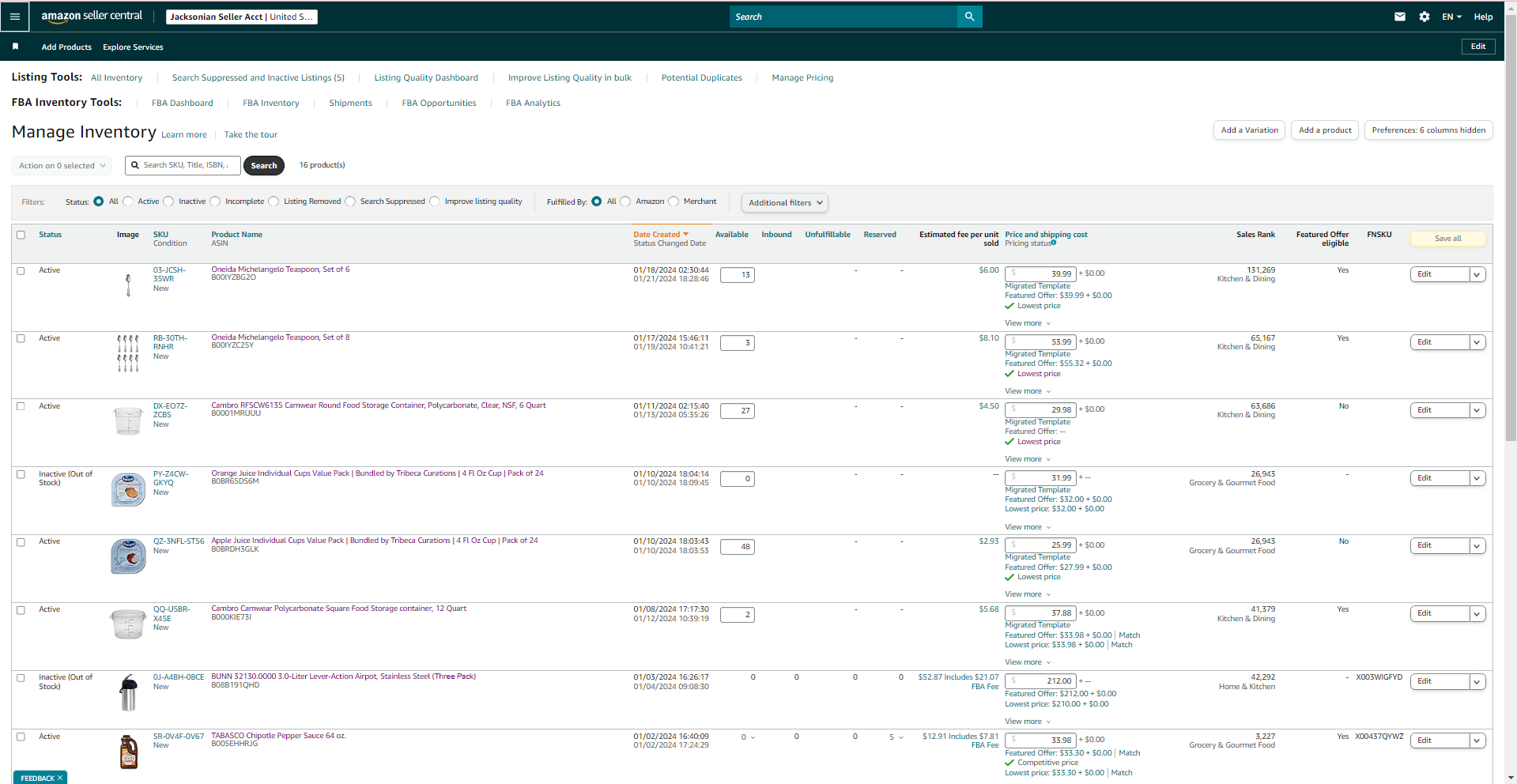Open the Take the tour link
Screen dimensions: 1517x784
click(x=251, y=134)
